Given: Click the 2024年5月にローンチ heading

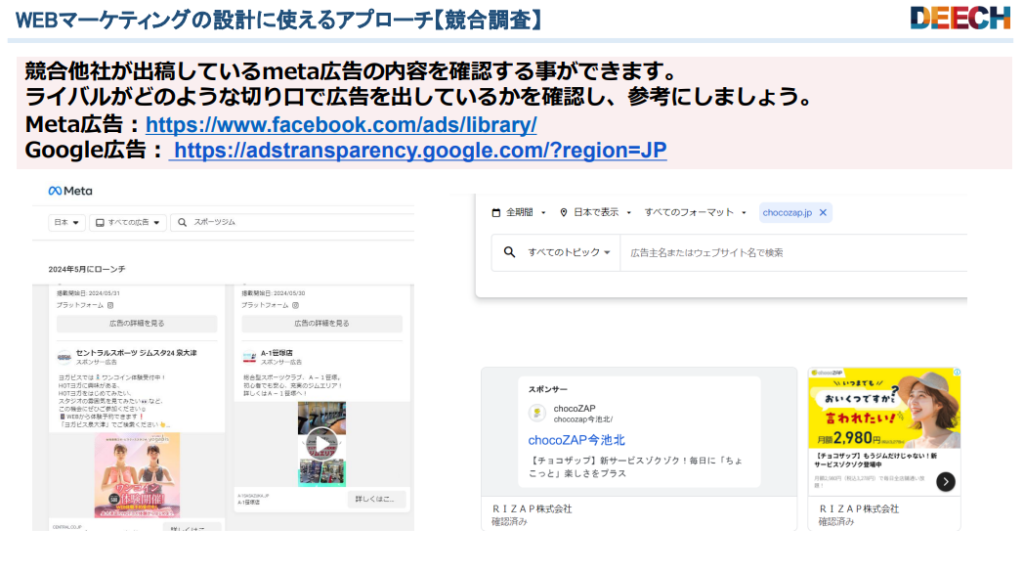Looking at the screenshot, I should point(87,269).
